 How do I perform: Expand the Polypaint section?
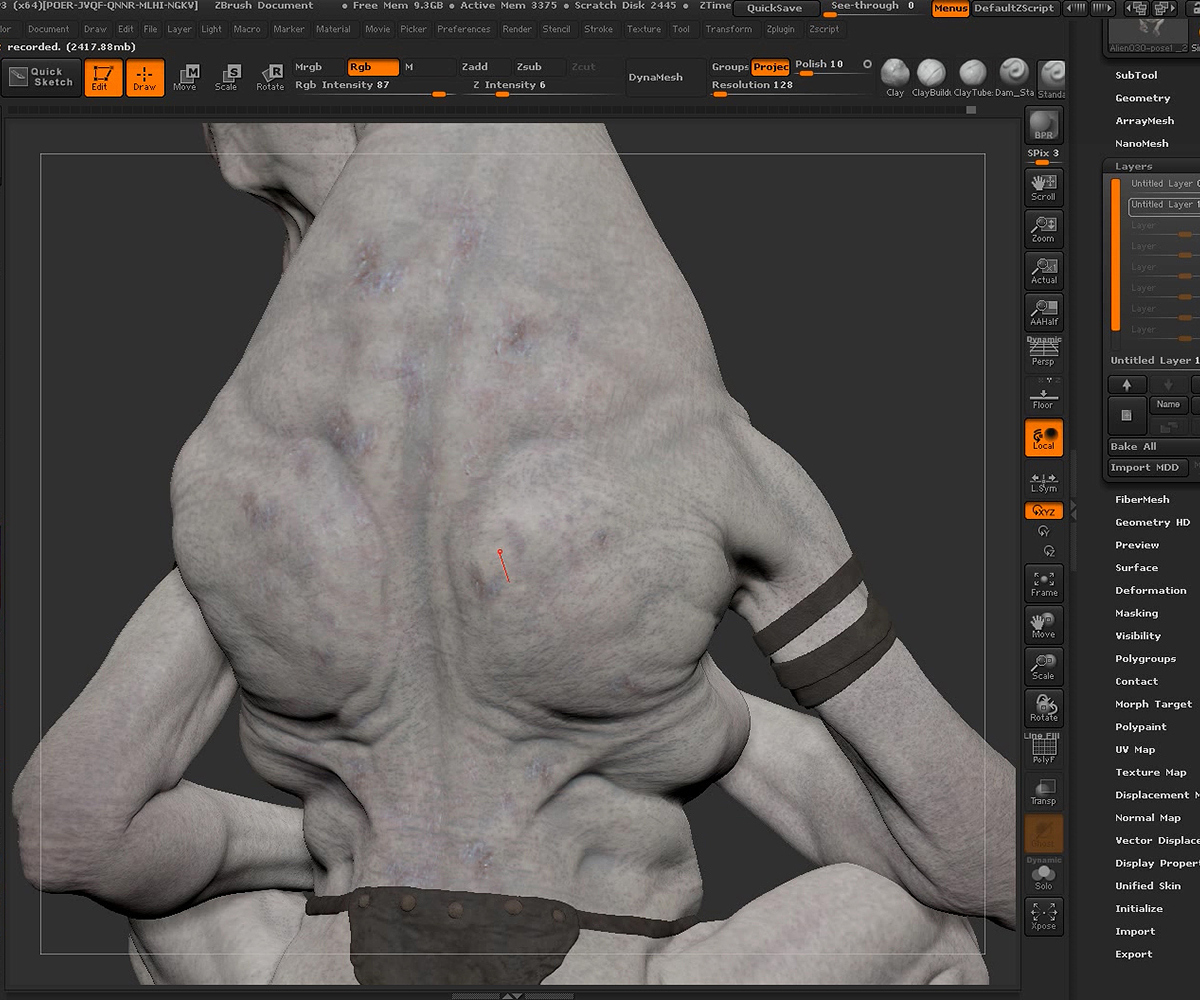point(1141,727)
